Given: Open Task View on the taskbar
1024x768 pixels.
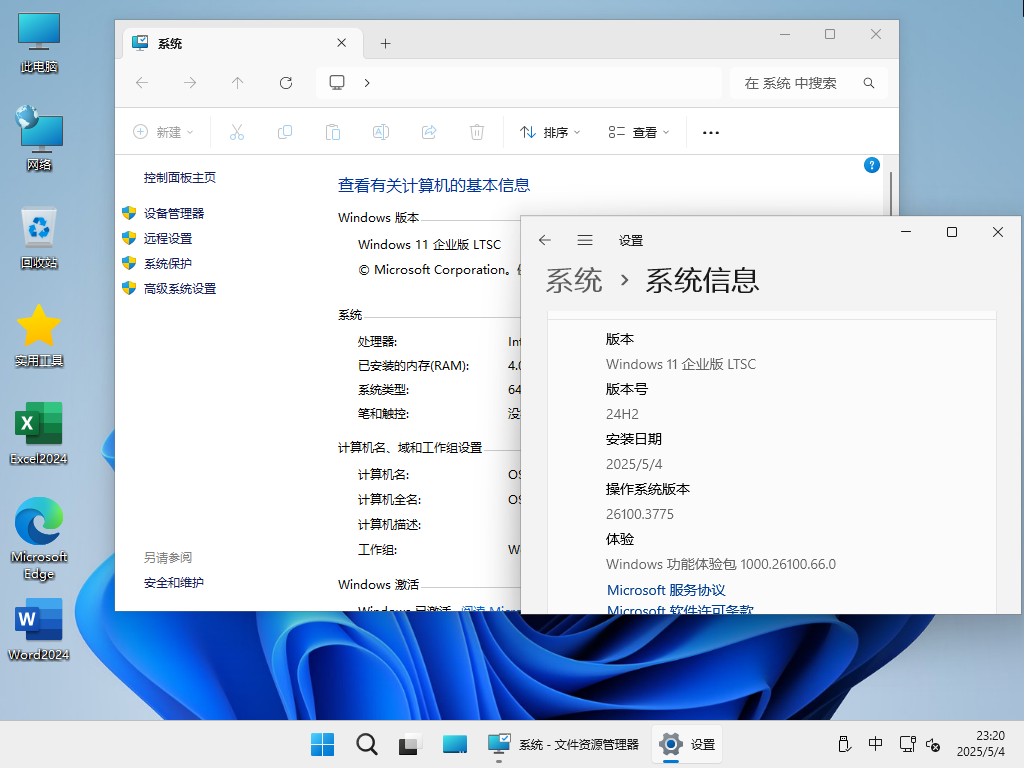Looking at the screenshot, I should tap(409, 744).
